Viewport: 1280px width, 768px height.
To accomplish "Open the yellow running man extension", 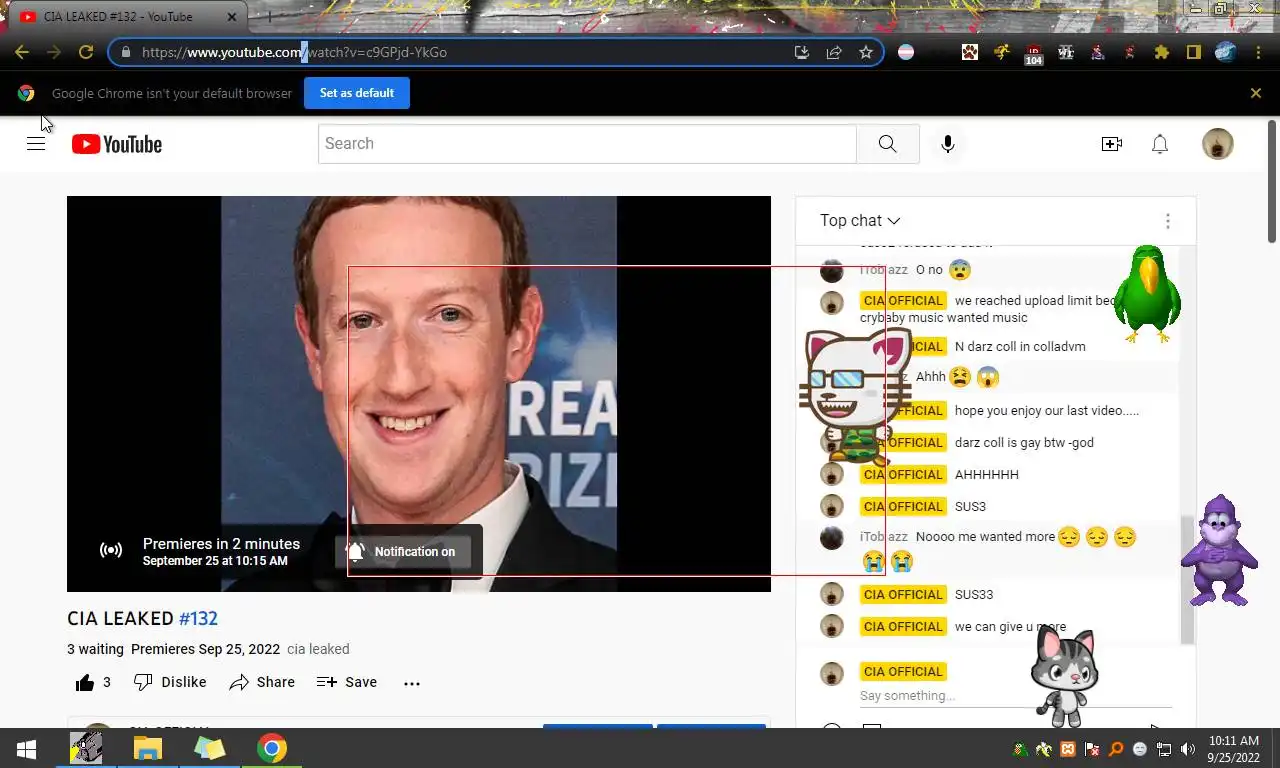I will click(1002, 52).
